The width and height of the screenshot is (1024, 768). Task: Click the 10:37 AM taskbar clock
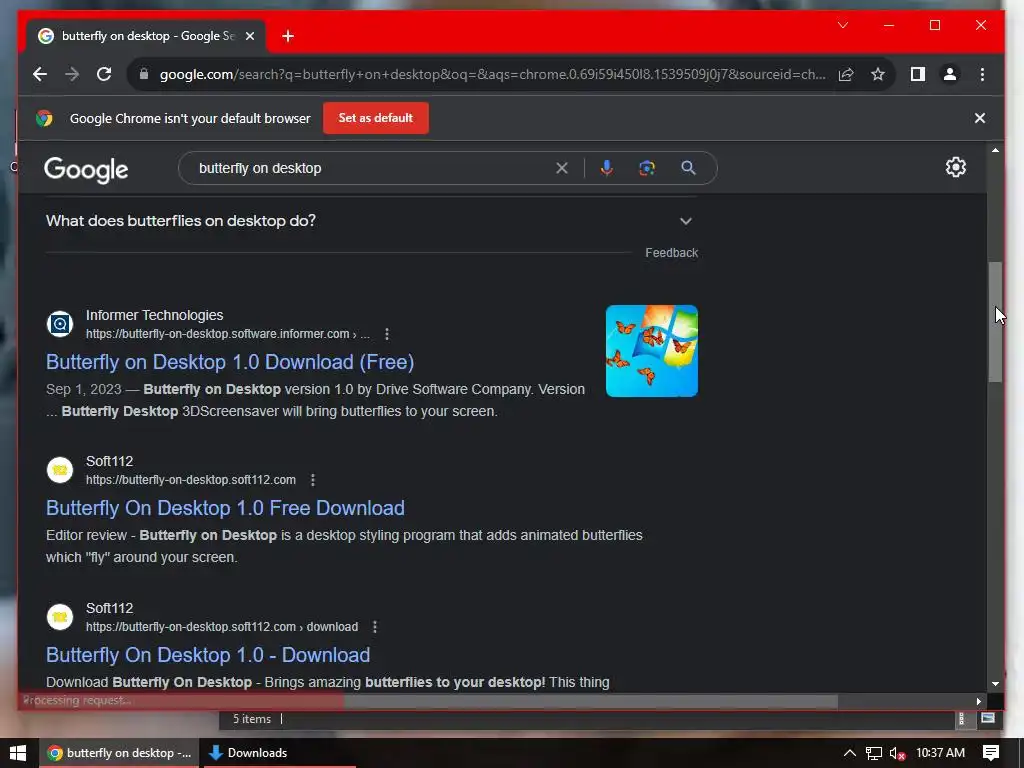[x=940, y=753]
